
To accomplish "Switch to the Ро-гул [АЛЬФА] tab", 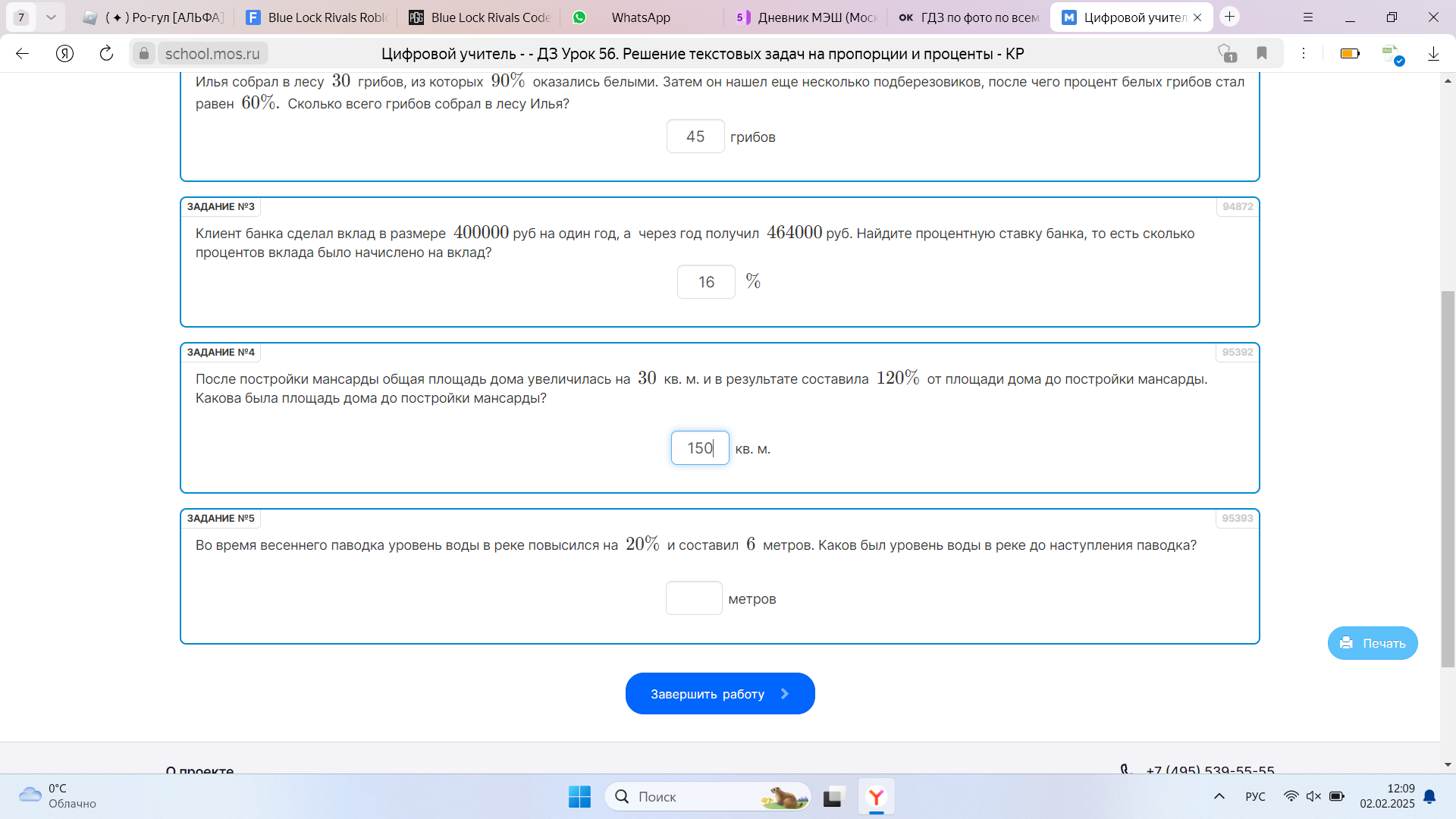I will click(x=155, y=17).
